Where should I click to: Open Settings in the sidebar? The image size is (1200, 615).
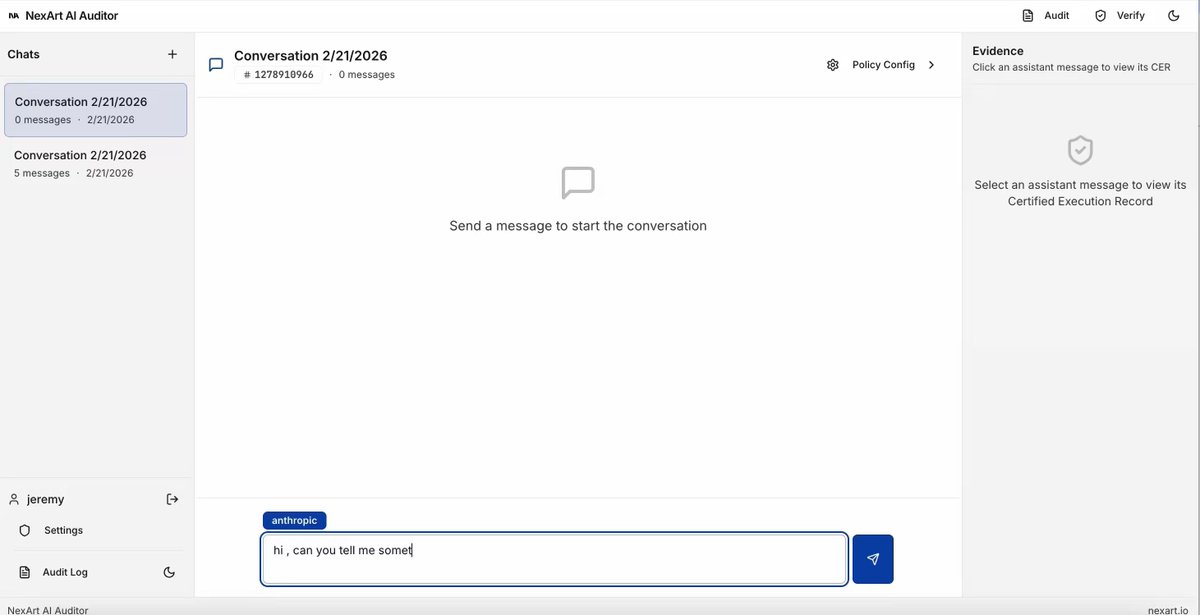click(63, 530)
